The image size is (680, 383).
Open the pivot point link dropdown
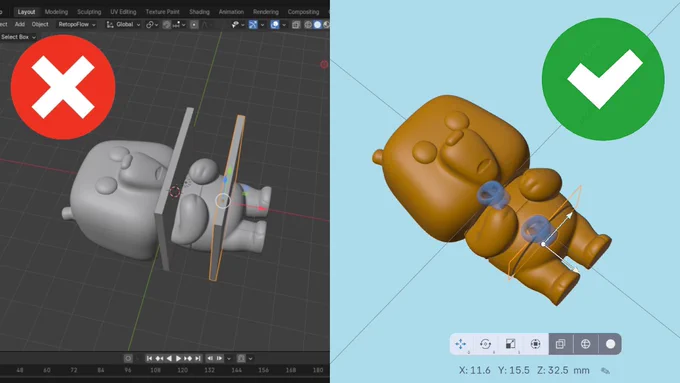[152, 25]
